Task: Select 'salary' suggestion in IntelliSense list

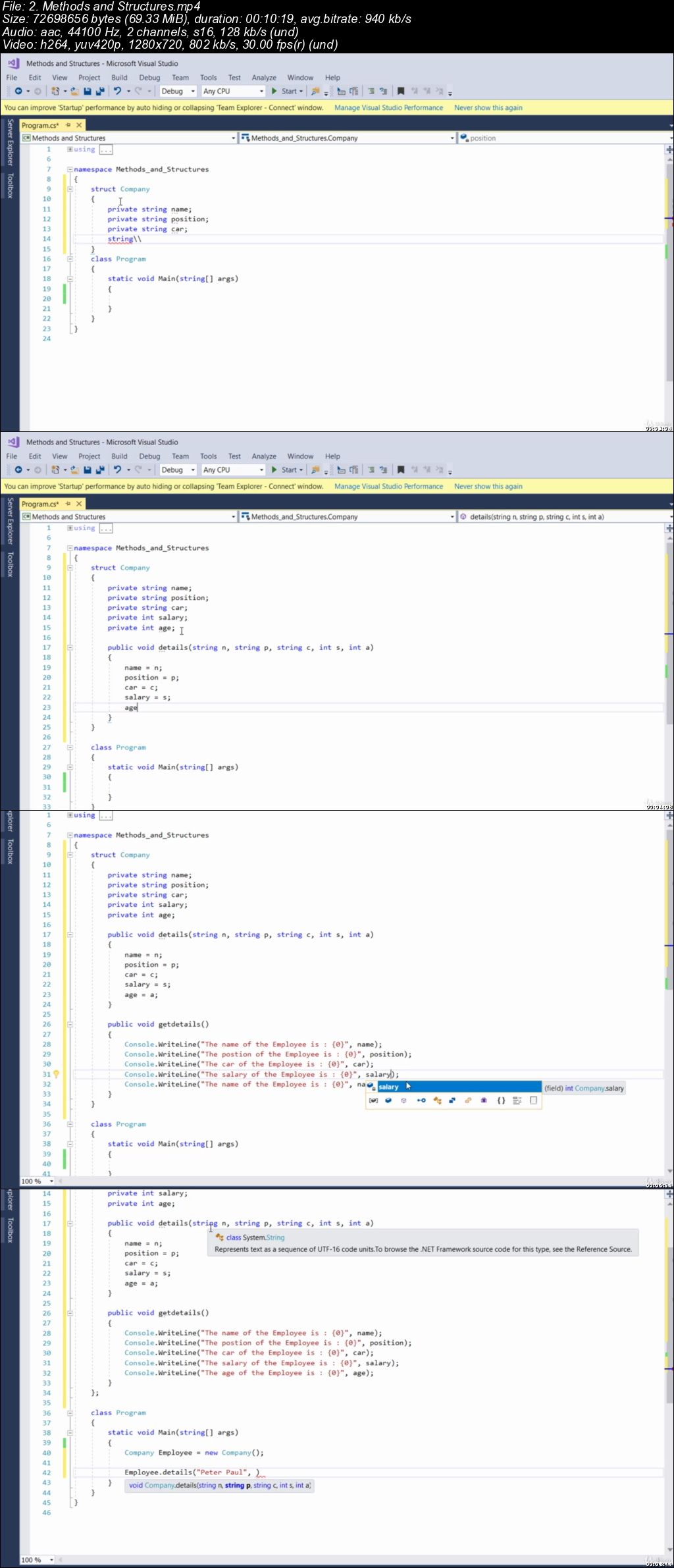Action: pos(454,1087)
